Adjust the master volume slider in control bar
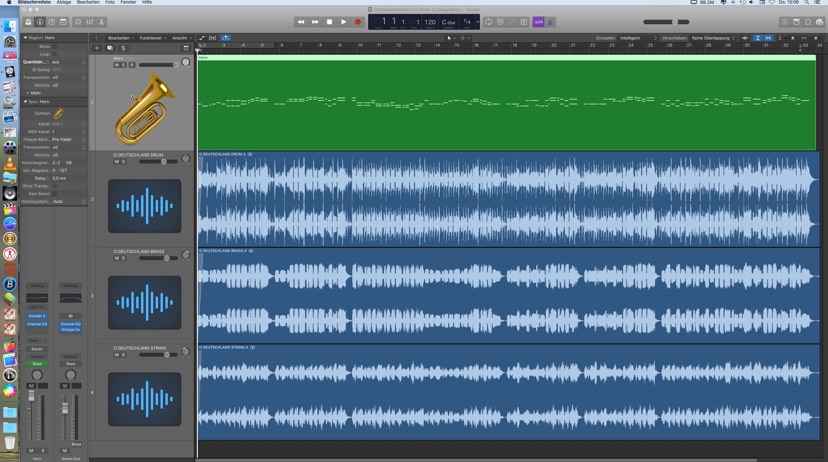The height and width of the screenshot is (462, 828). pos(666,22)
